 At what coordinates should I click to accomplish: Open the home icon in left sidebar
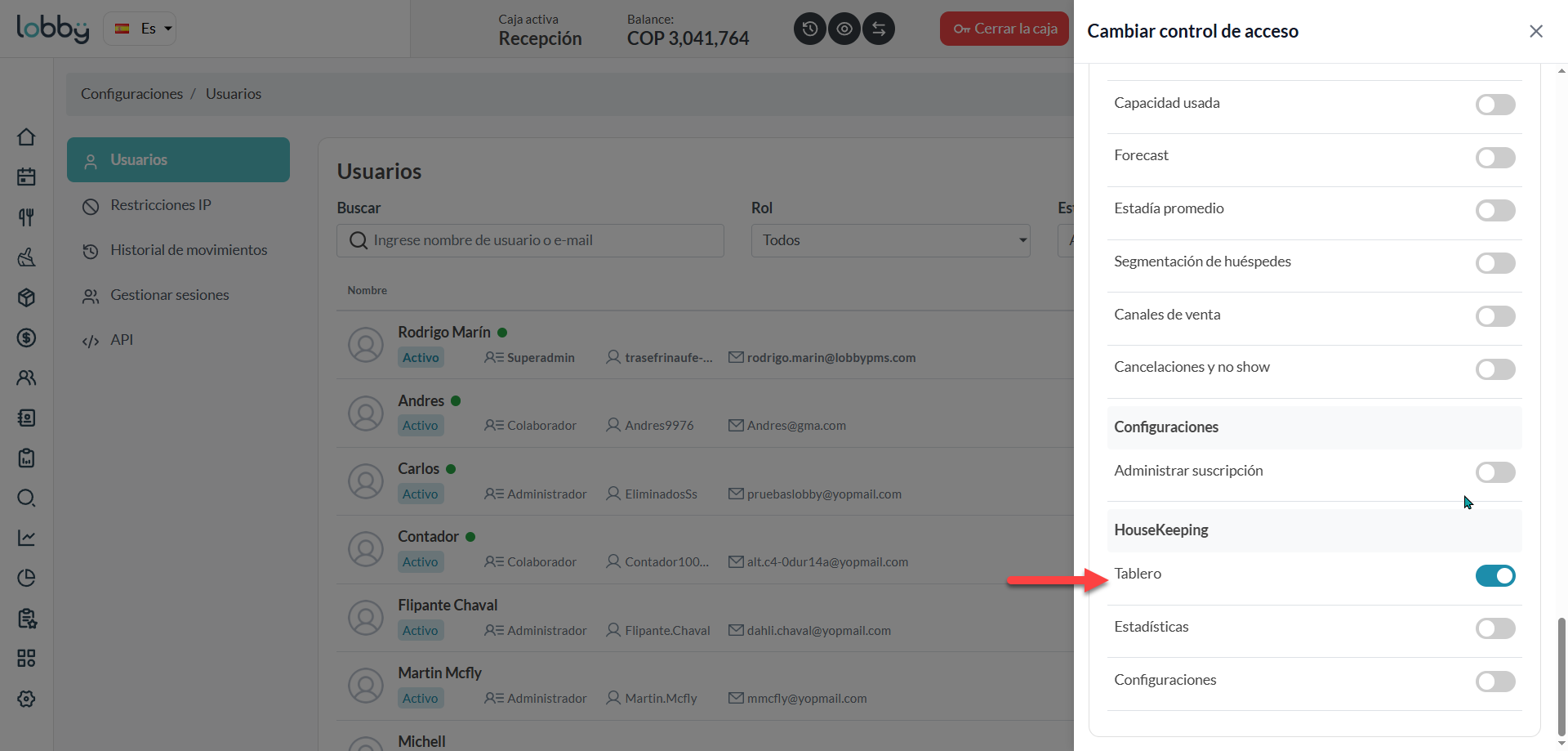point(26,136)
